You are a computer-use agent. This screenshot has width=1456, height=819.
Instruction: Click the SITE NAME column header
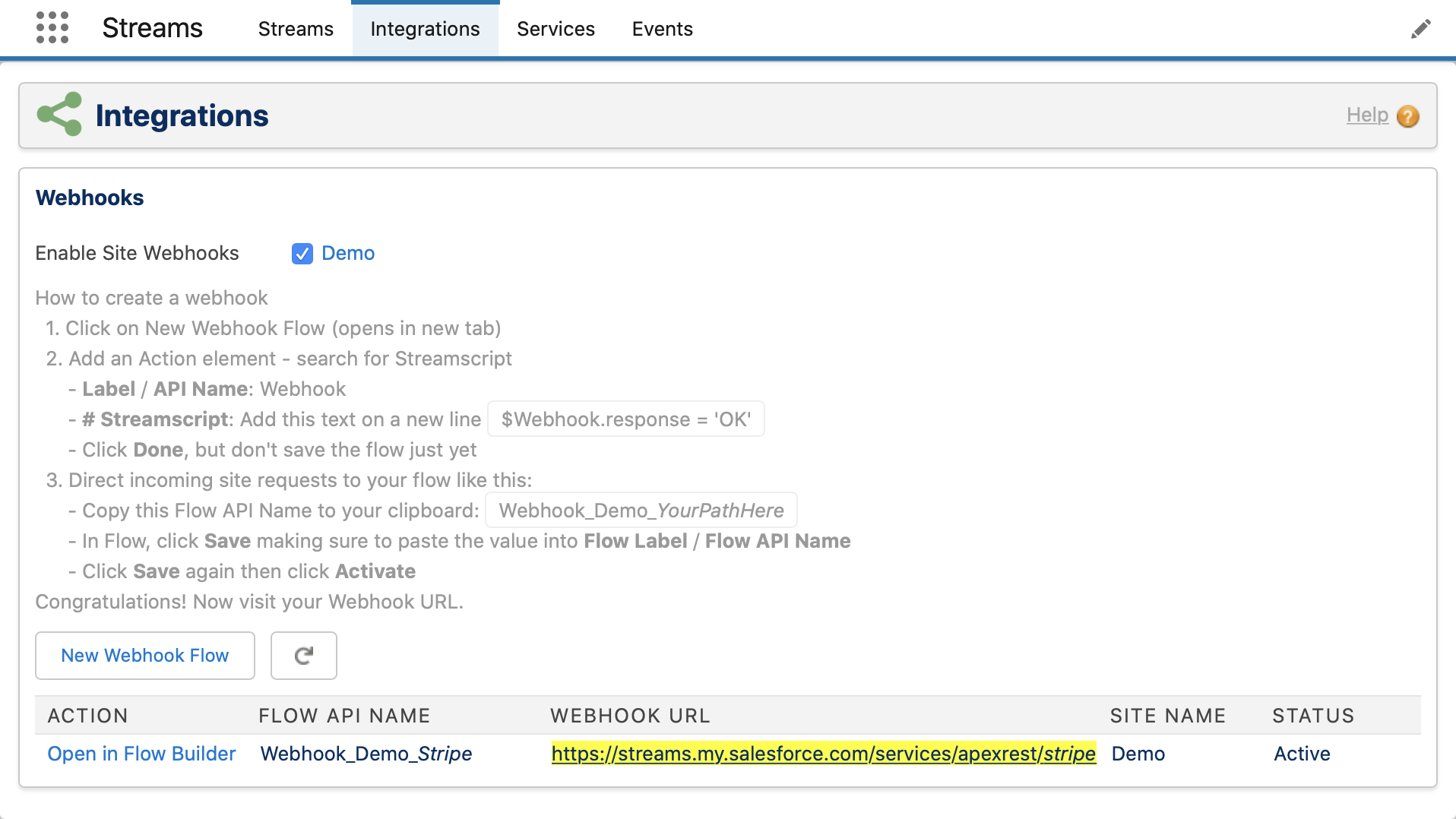(x=1168, y=716)
